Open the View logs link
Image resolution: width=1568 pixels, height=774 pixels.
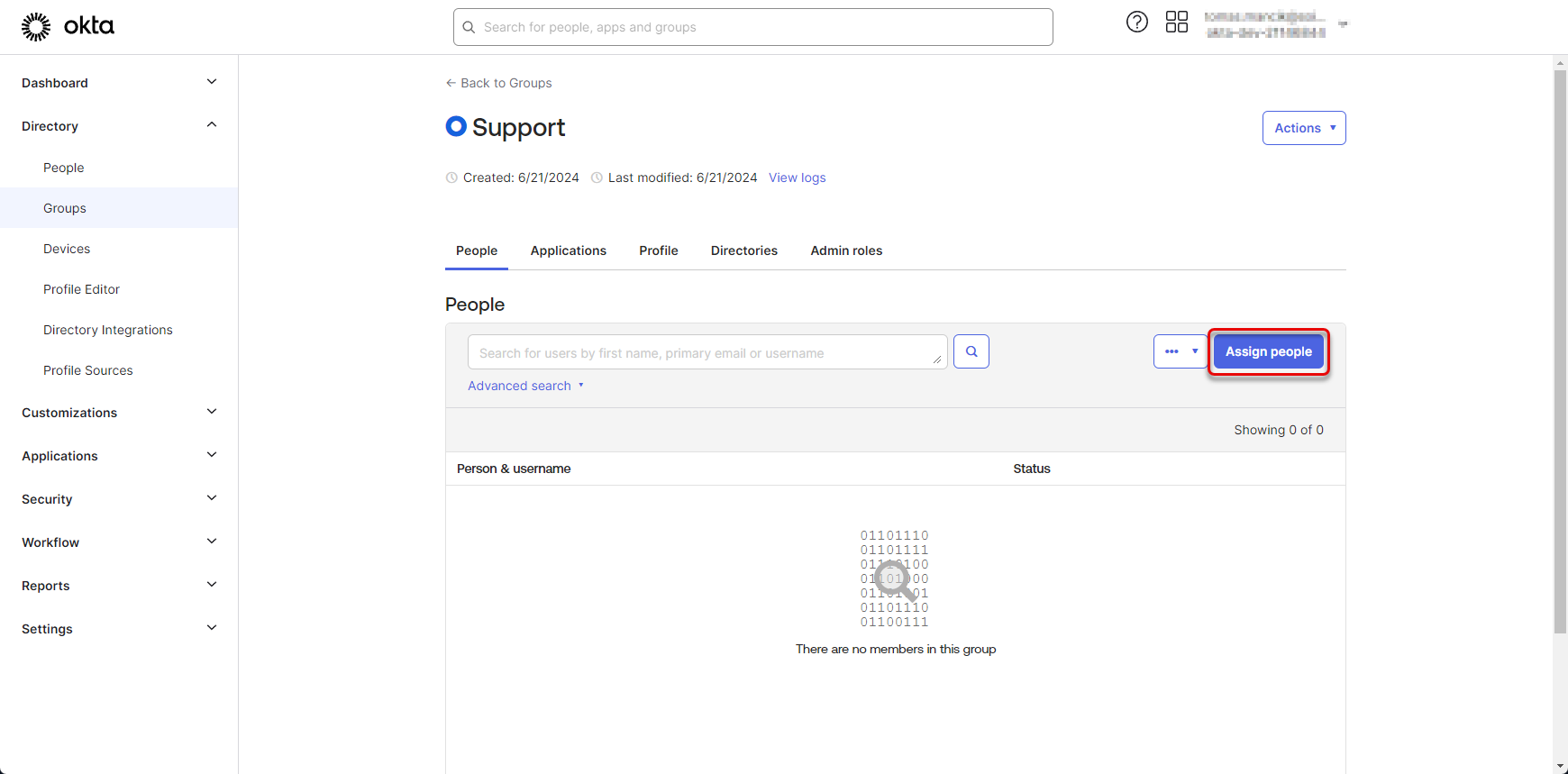pyautogui.click(x=797, y=178)
